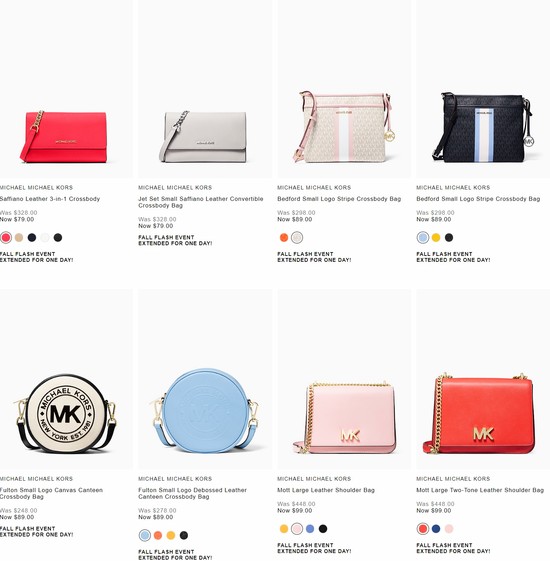Select the black swatch for Fulton debossed canteen bag
Screen dimensions: 550x561
(184, 535)
